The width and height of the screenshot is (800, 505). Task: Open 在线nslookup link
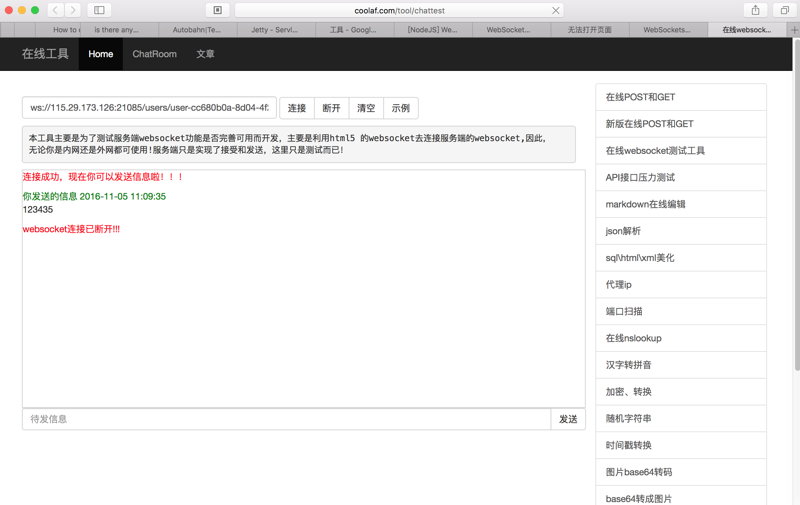(681, 338)
